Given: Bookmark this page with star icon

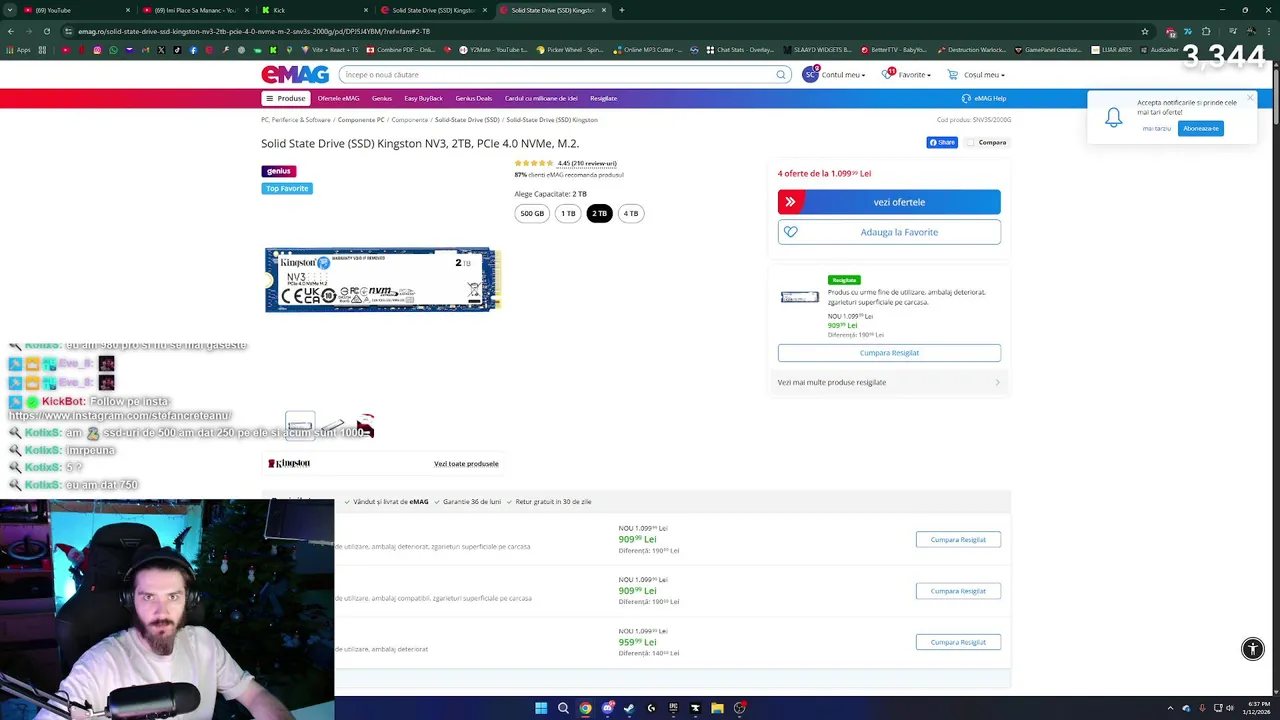Looking at the screenshot, I should [1145, 31].
